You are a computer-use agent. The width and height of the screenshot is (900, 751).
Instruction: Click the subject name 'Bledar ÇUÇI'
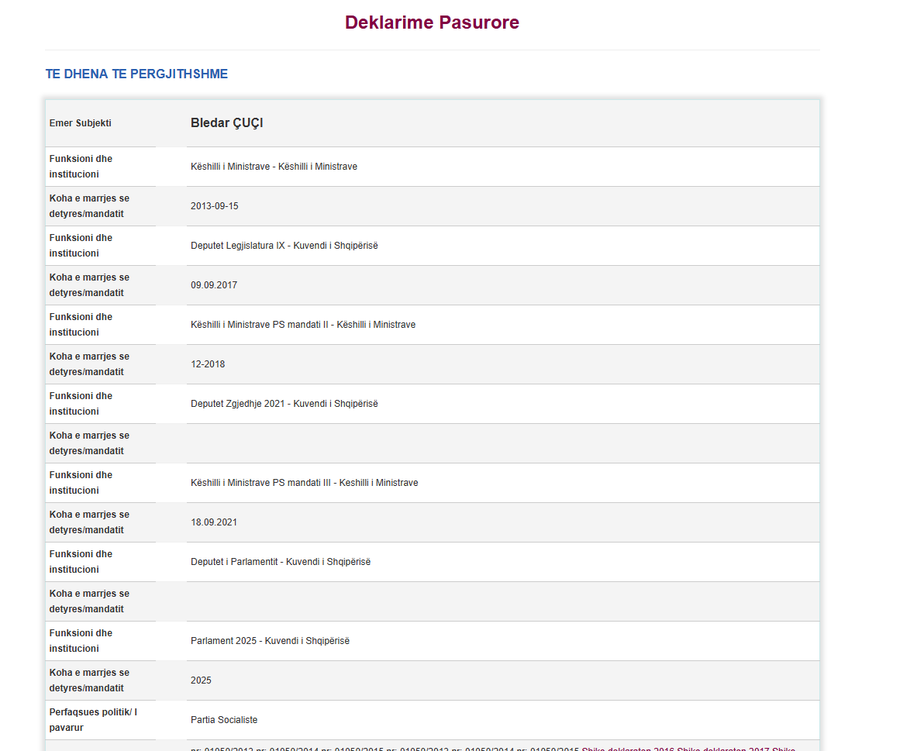pos(227,123)
